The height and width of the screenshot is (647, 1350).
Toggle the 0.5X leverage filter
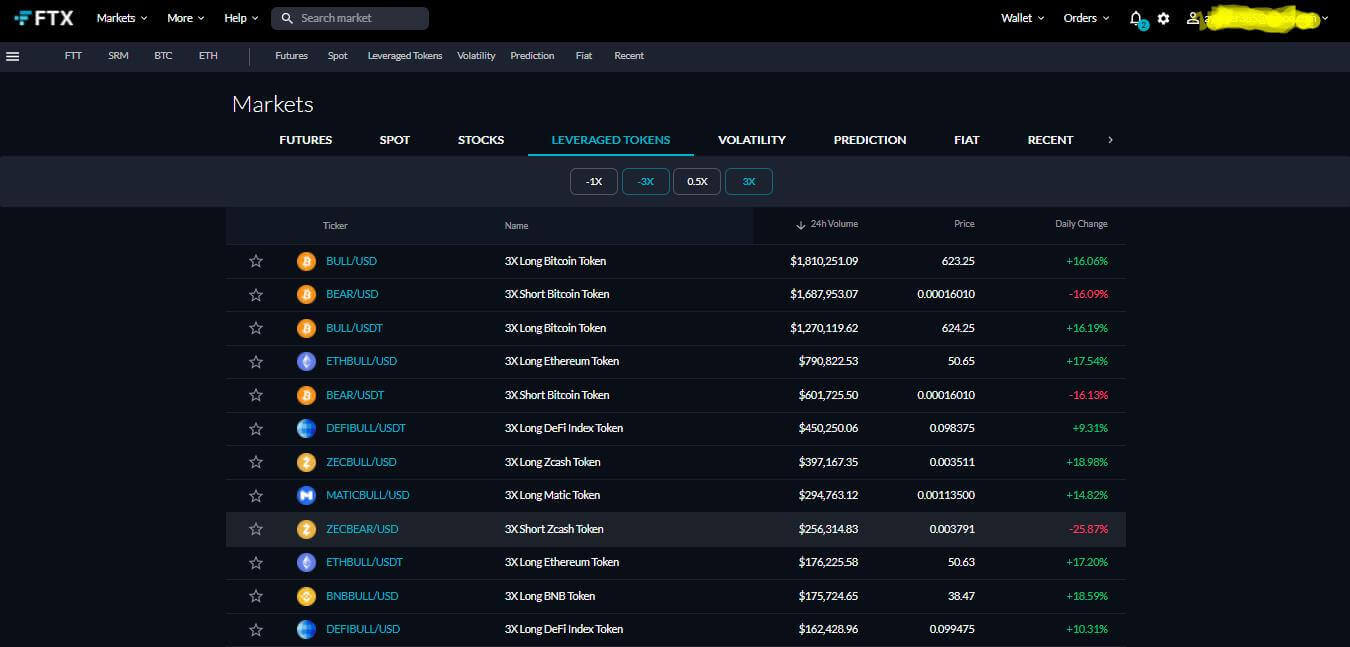(x=697, y=182)
